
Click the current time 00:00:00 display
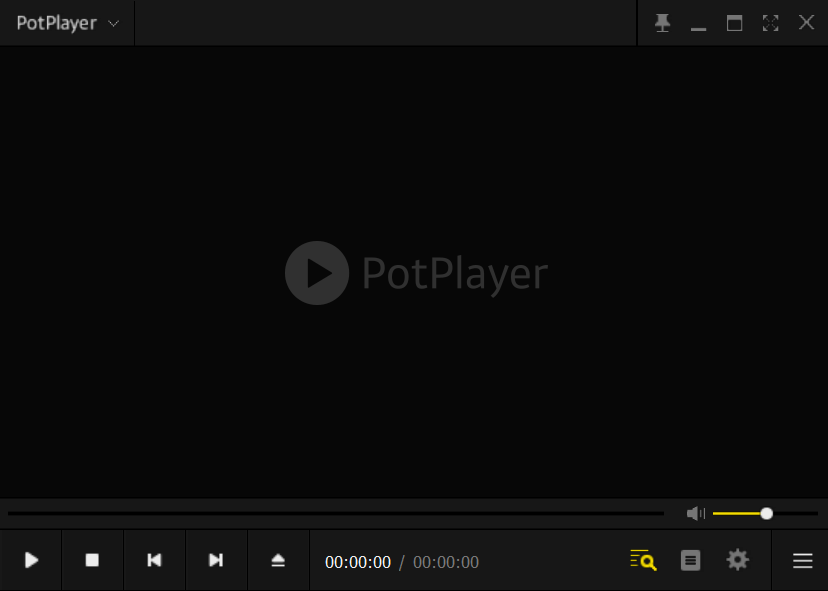358,562
